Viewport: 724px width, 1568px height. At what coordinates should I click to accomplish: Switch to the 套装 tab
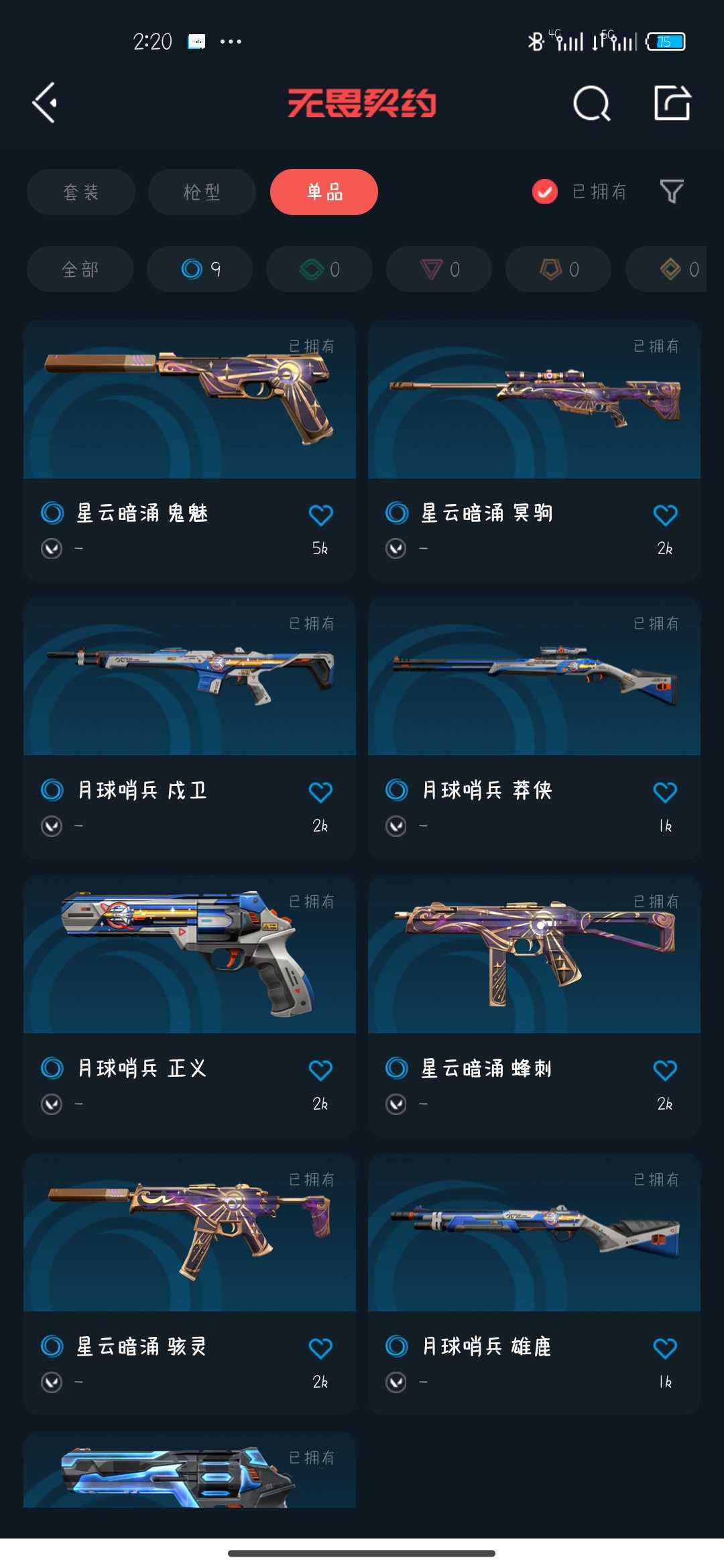point(81,192)
